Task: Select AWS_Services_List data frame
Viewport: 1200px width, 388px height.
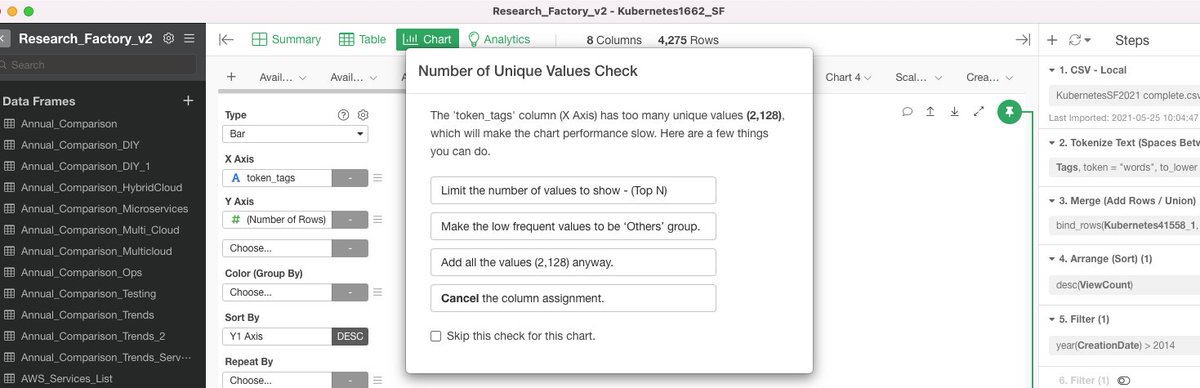Action: click(x=66, y=379)
